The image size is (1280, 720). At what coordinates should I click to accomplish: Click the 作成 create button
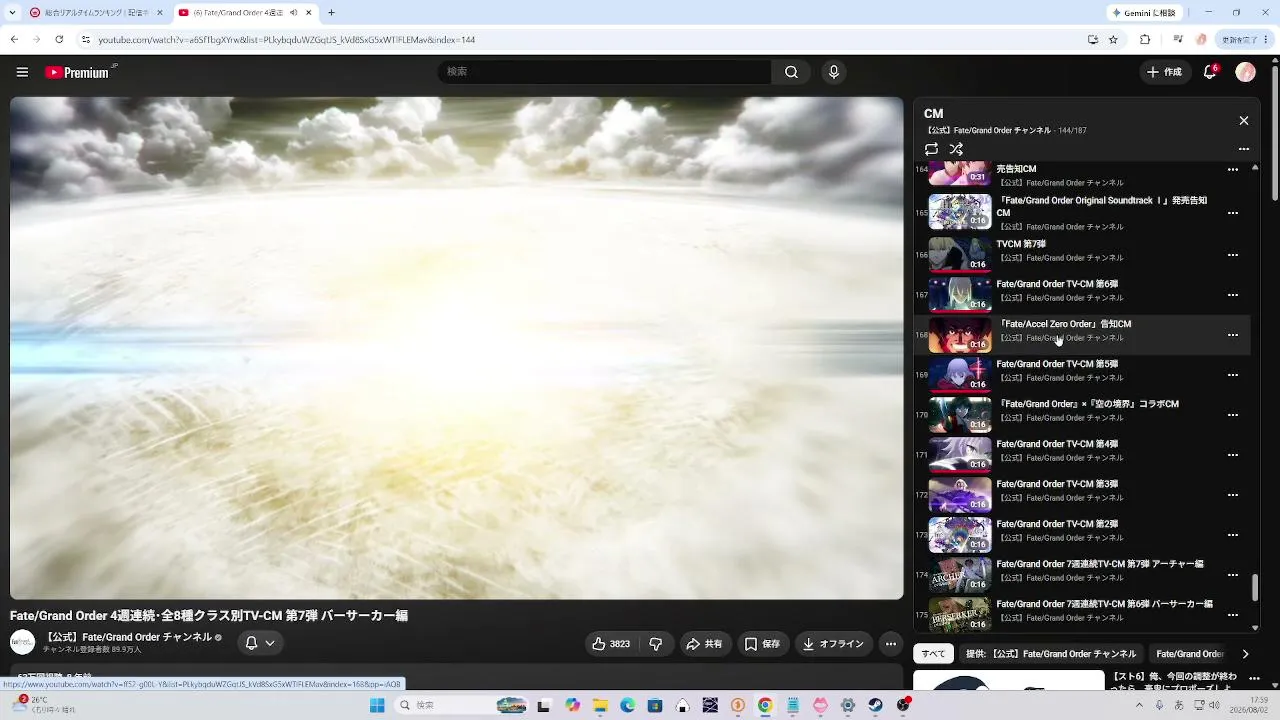[x=1165, y=72]
